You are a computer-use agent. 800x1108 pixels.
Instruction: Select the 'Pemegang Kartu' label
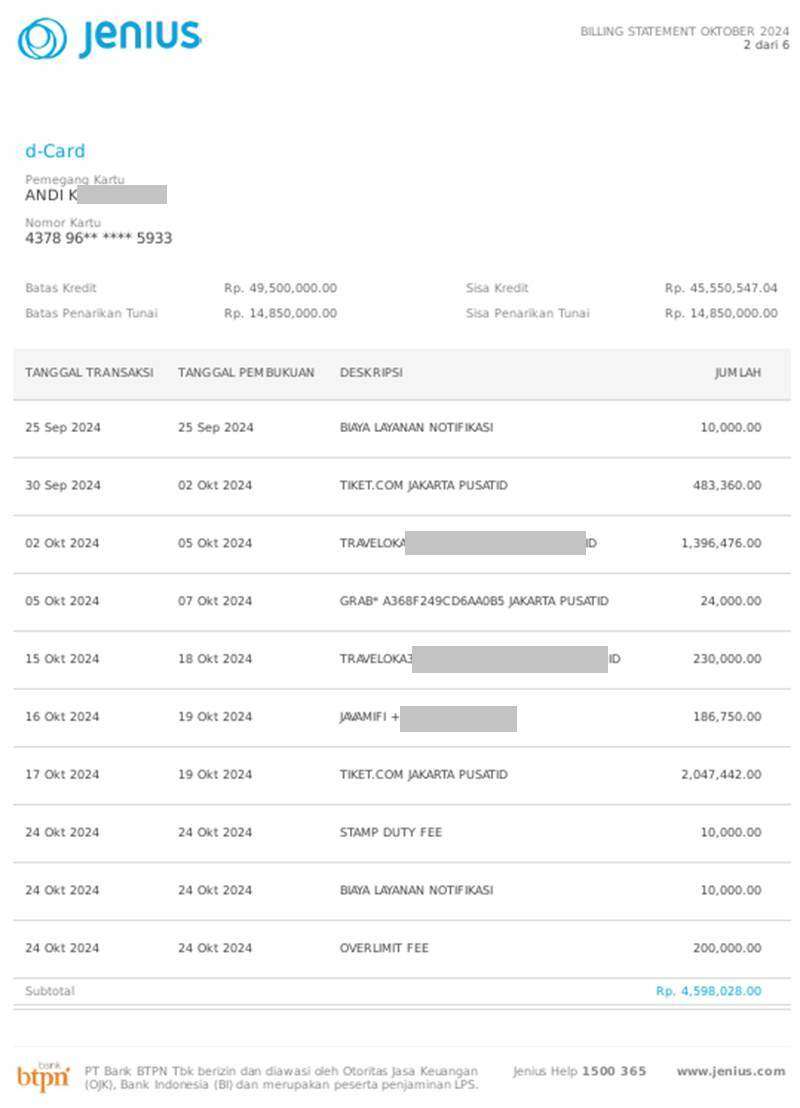[x=75, y=179]
